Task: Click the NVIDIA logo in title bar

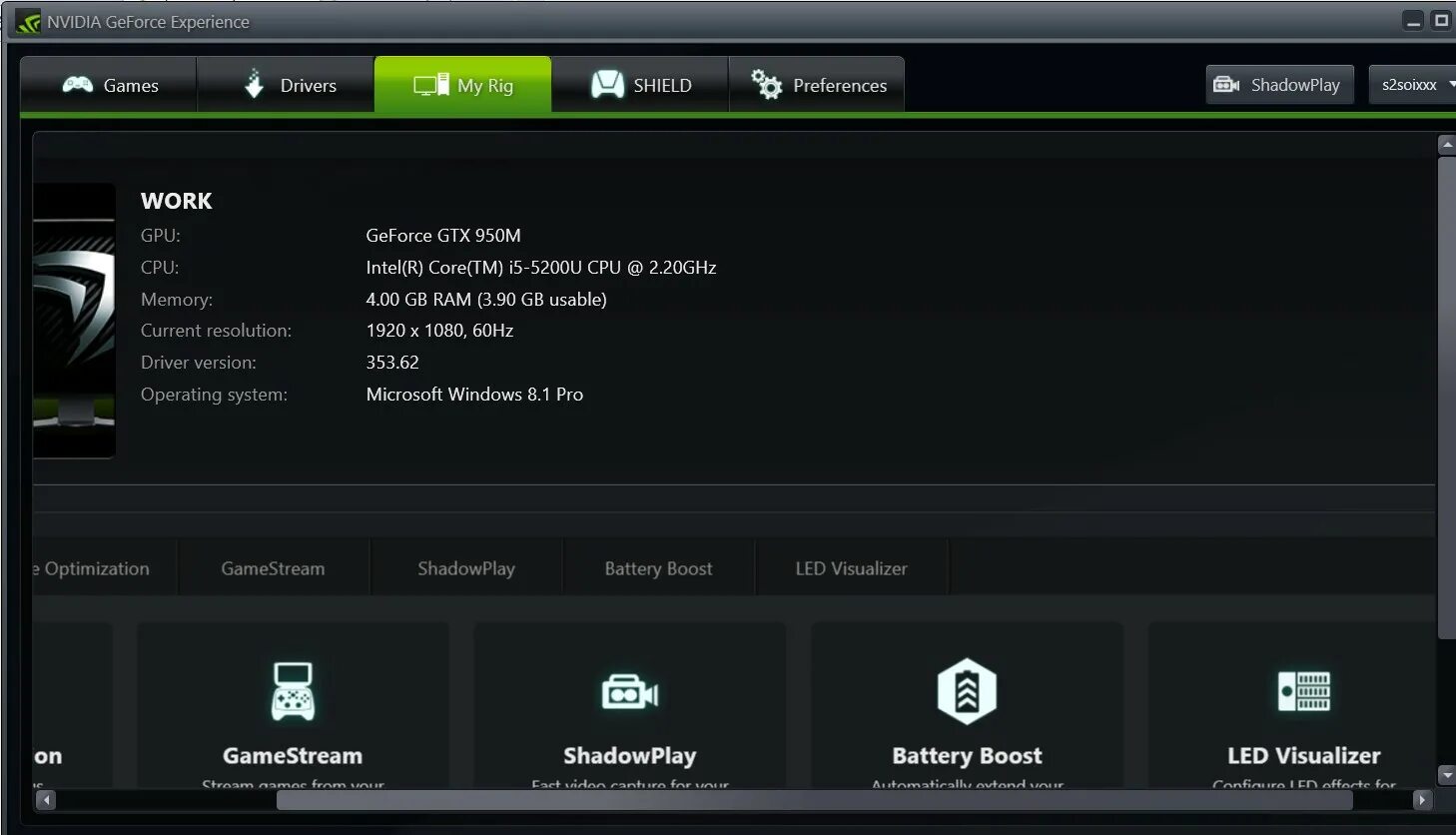Action: tap(28, 22)
